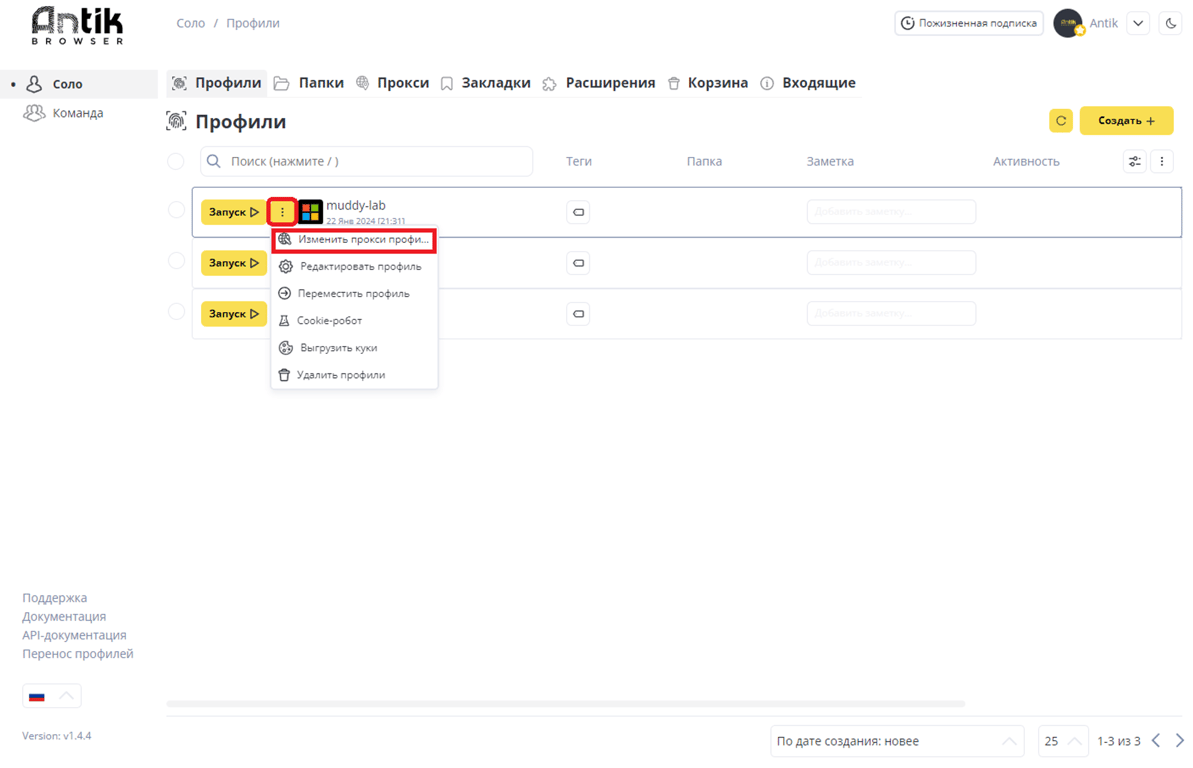Screen dimensions: 1193x768
Task: Switch to the Расширения tab
Action: [599, 83]
